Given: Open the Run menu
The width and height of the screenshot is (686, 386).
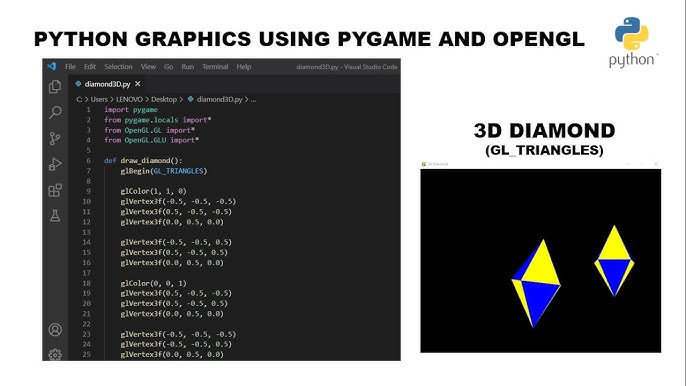Looking at the screenshot, I should (188, 67).
